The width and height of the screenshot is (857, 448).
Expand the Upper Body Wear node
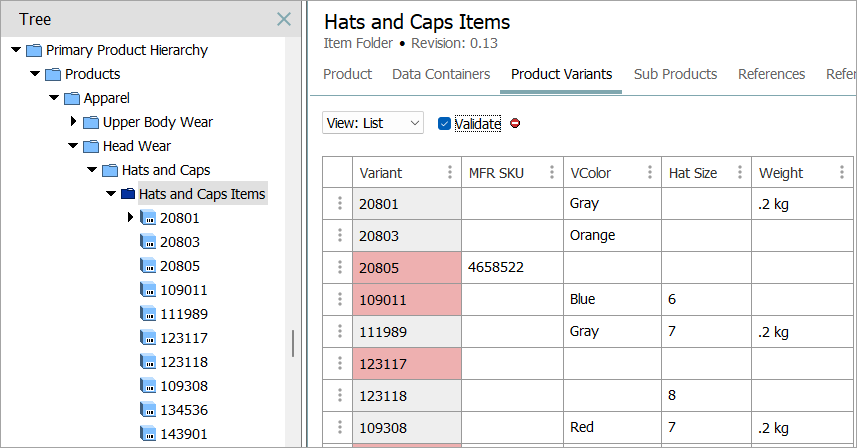73,122
